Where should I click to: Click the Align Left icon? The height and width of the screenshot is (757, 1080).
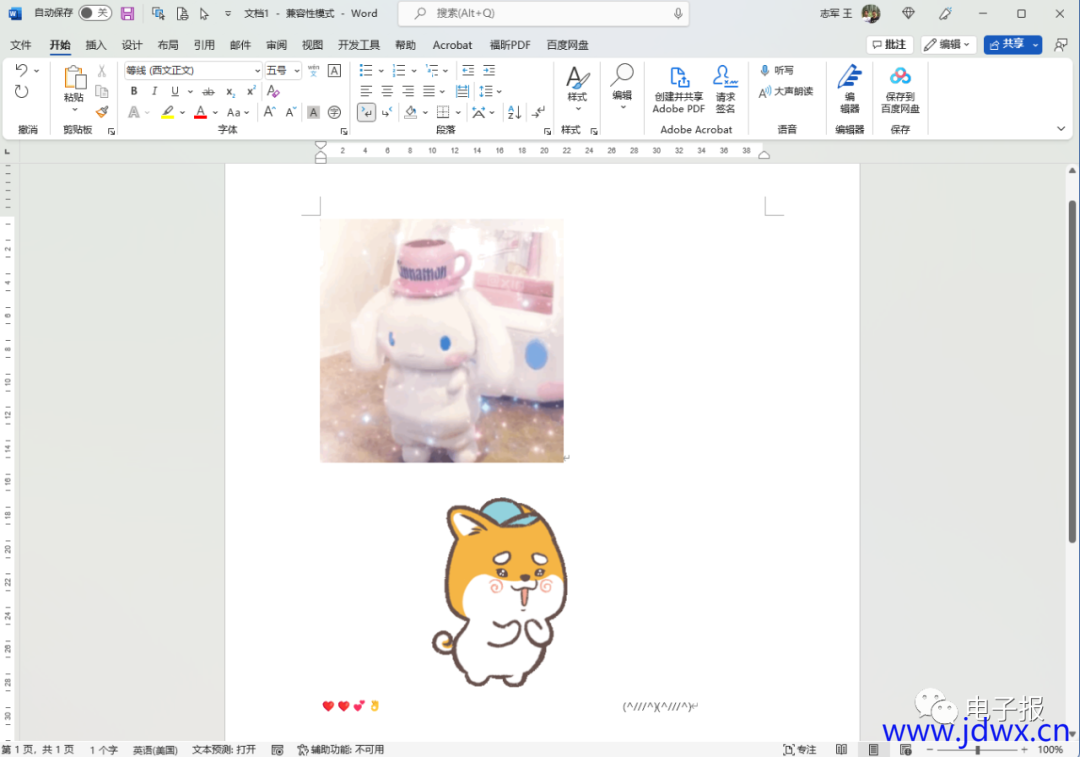366,91
